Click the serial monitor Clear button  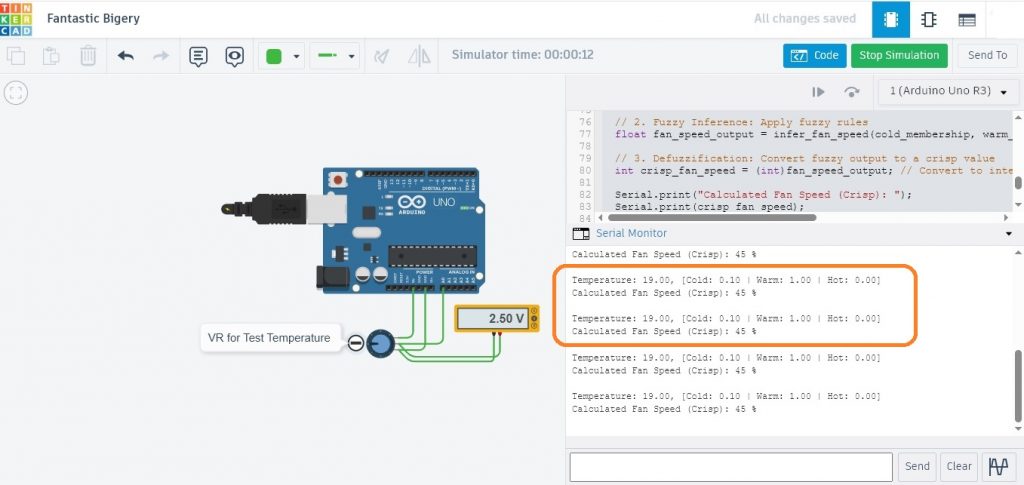[959, 467]
